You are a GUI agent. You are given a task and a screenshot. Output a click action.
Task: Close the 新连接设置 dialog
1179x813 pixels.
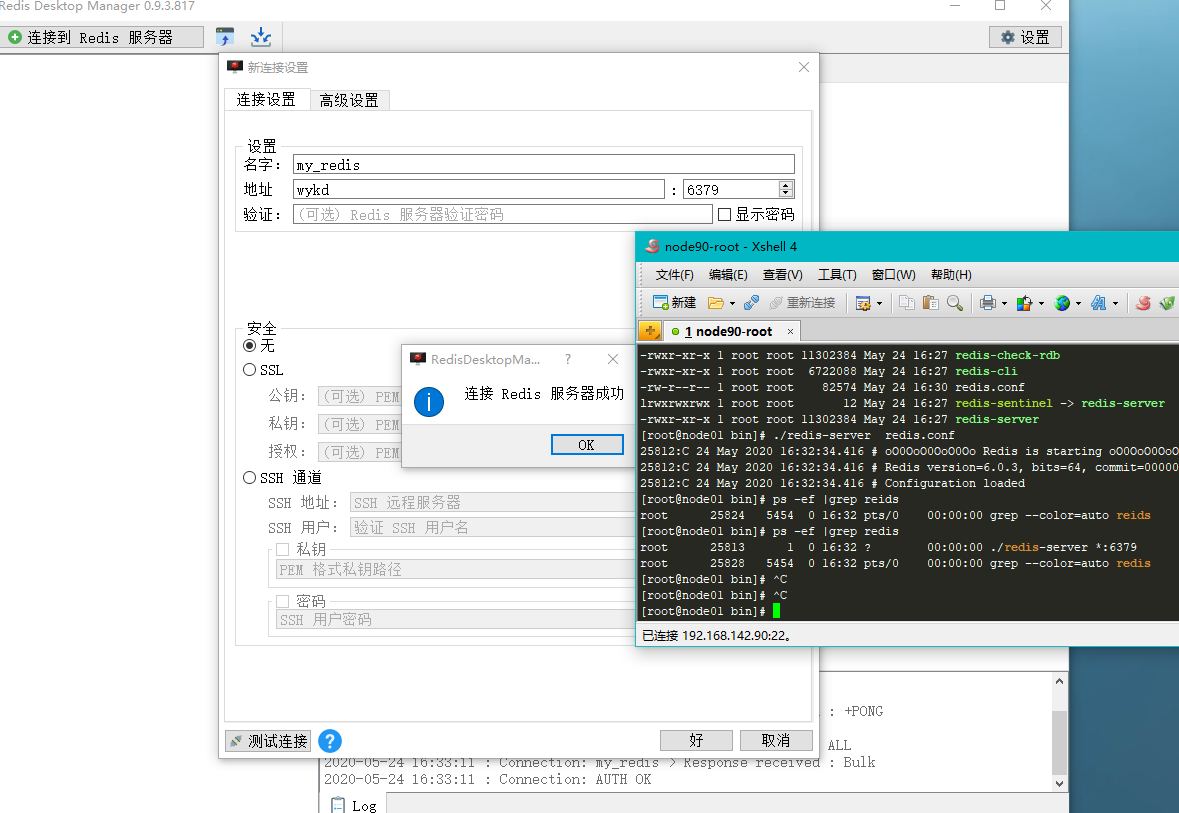click(x=804, y=67)
